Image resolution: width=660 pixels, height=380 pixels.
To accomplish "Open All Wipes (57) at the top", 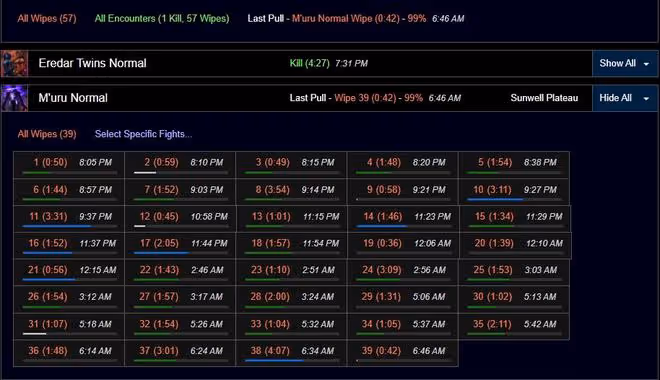I will pyautogui.click(x=47, y=19).
